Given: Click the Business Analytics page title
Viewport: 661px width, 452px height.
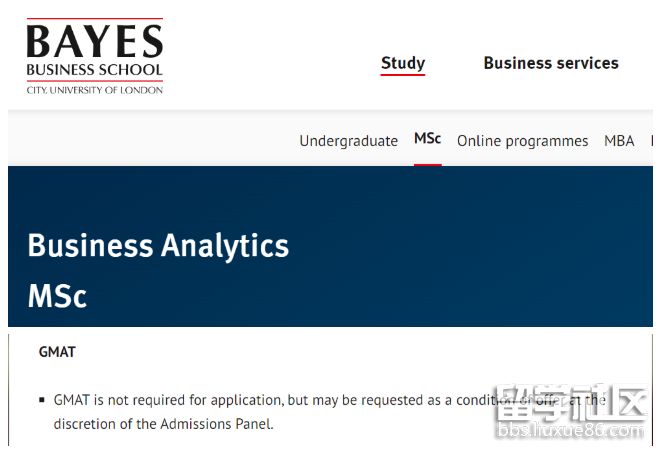Looking at the screenshot, I should tap(158, 245).
